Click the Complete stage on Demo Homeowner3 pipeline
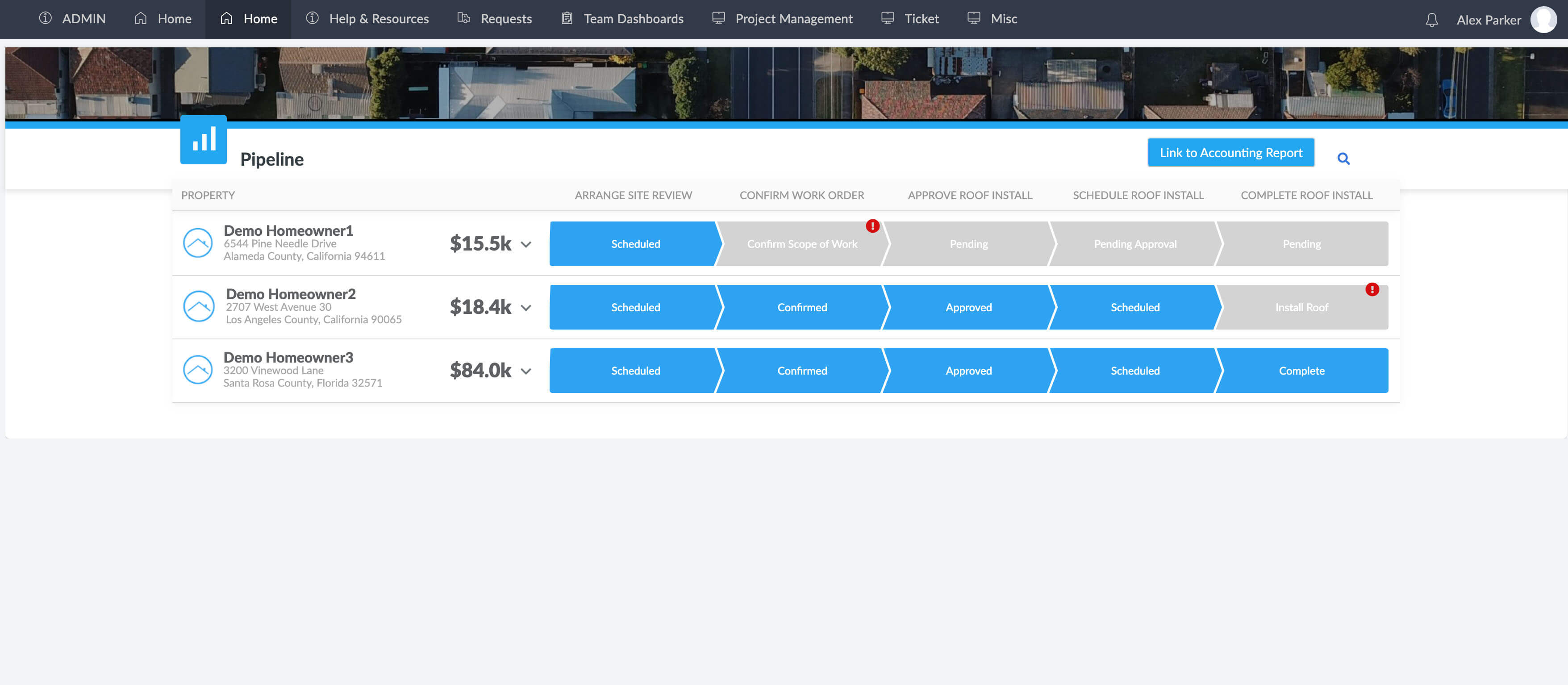The image size is (1568, 685). (x=1301, y=370)
